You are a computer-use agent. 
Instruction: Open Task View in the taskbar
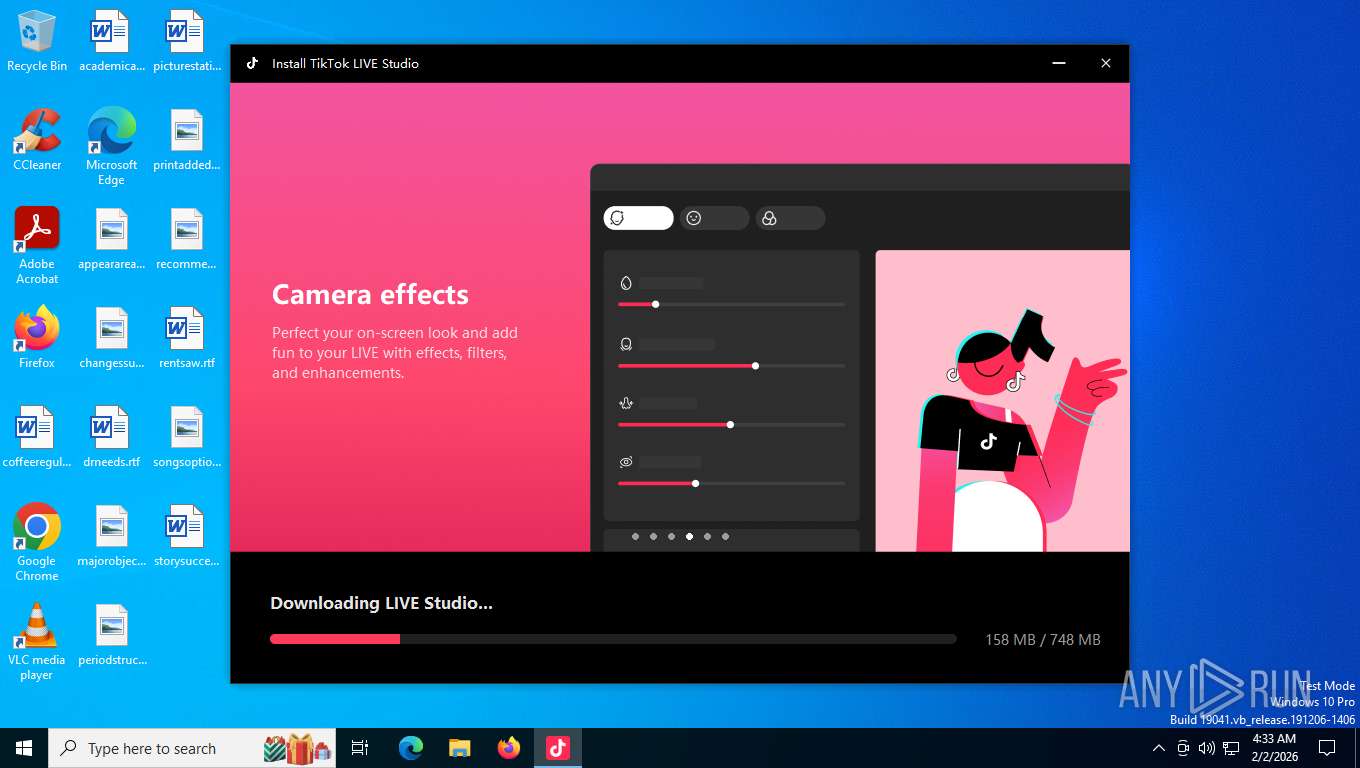(360, 748)
